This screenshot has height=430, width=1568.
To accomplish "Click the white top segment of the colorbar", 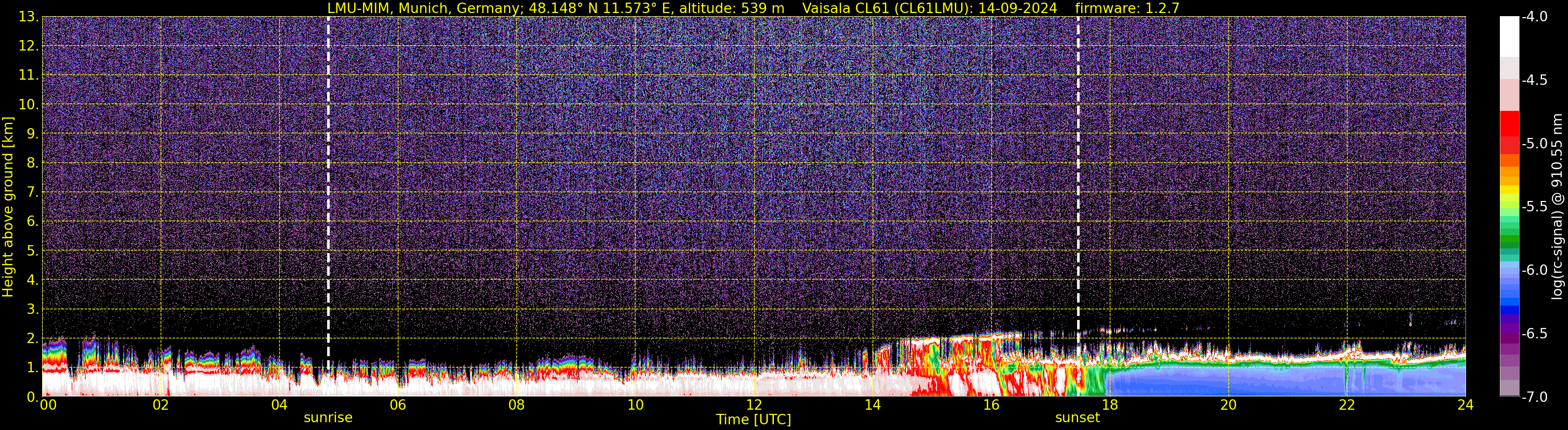I will click(x=1510, y=36).
